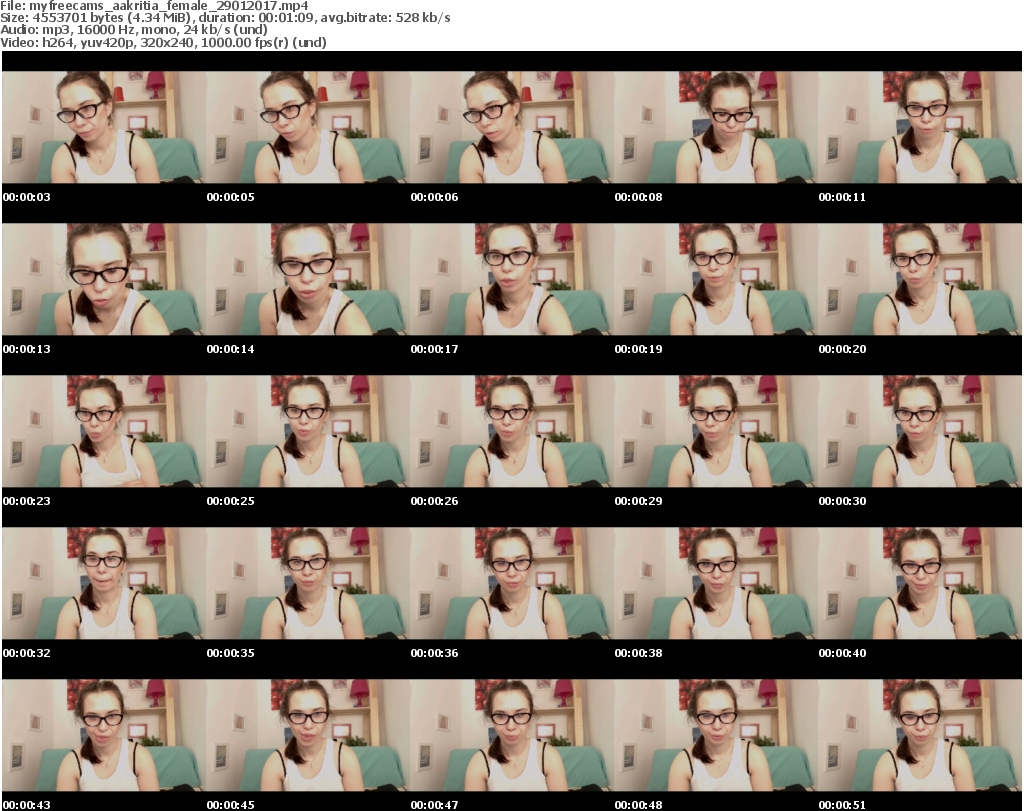Select the thumbnail frame at 00:00:38
The image size is (1024, 811).
(x=716, y=584)
